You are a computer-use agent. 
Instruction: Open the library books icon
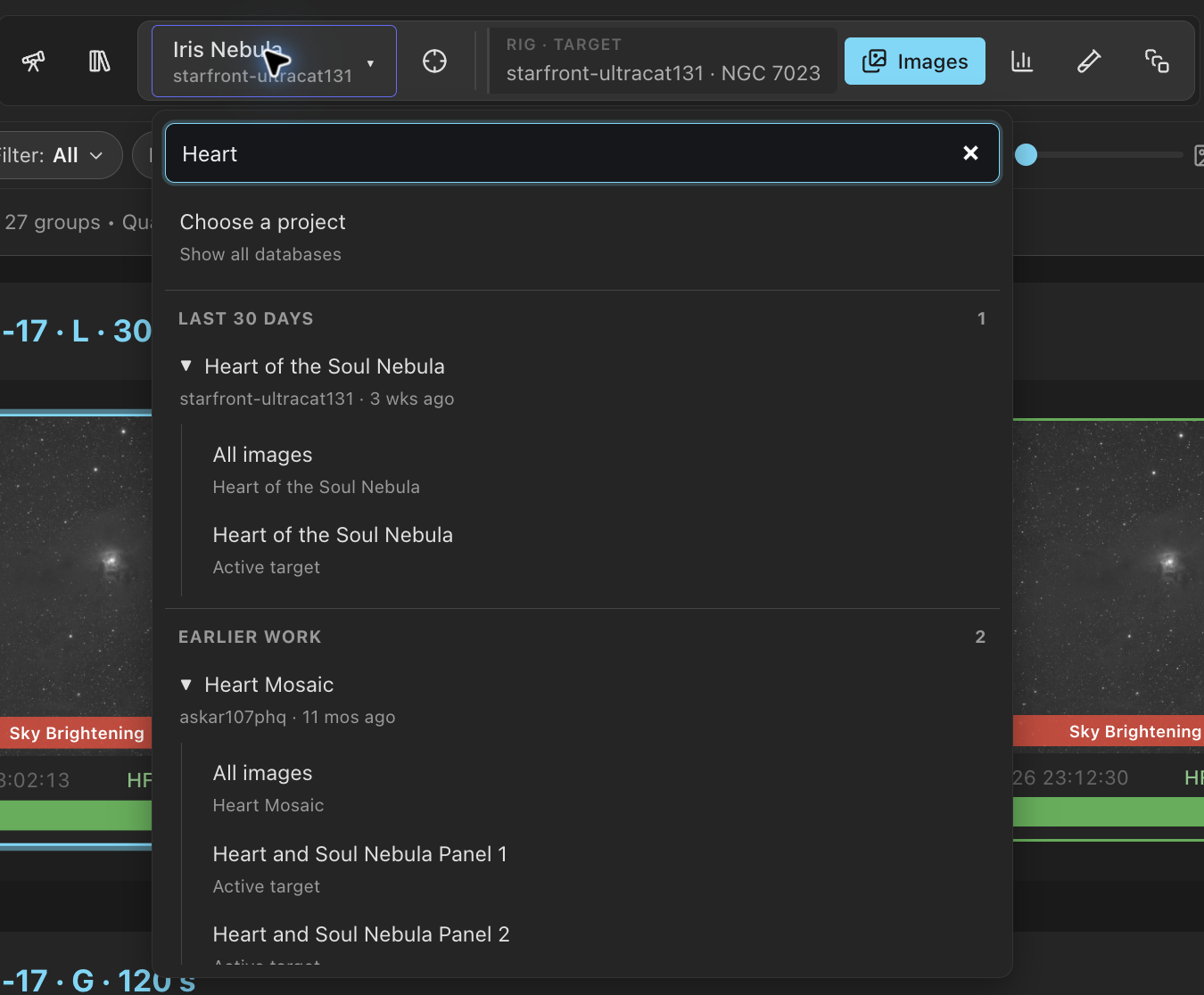tap(99, 62)
